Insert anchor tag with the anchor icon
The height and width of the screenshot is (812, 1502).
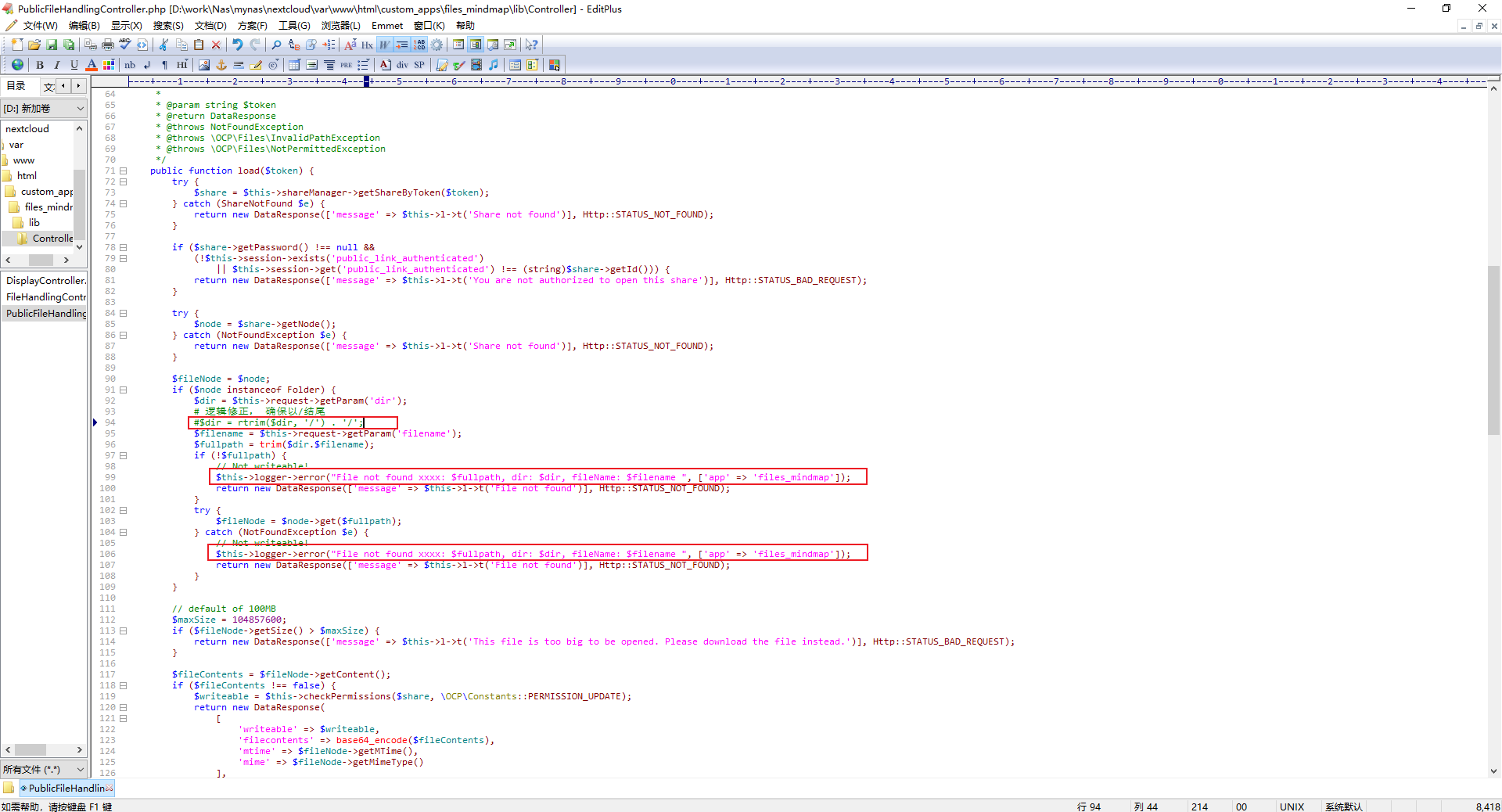(221, 65)
